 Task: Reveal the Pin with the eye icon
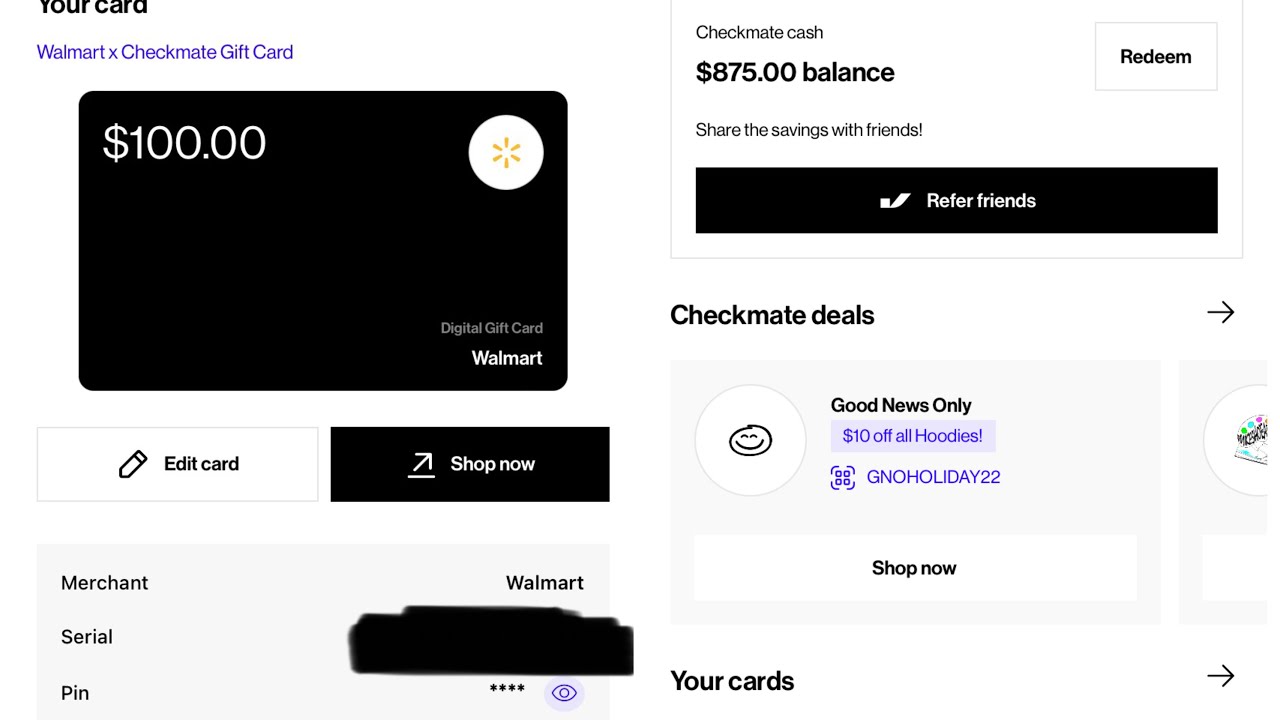(x=564, y=693)
